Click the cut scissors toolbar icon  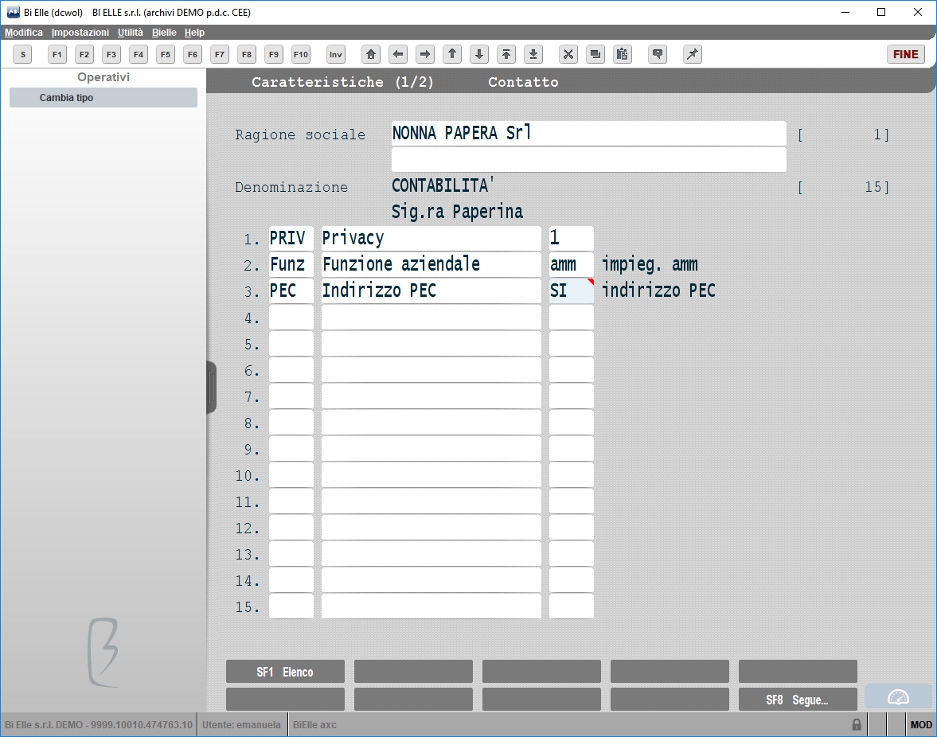pyautogui.click(x=568, y=54)
